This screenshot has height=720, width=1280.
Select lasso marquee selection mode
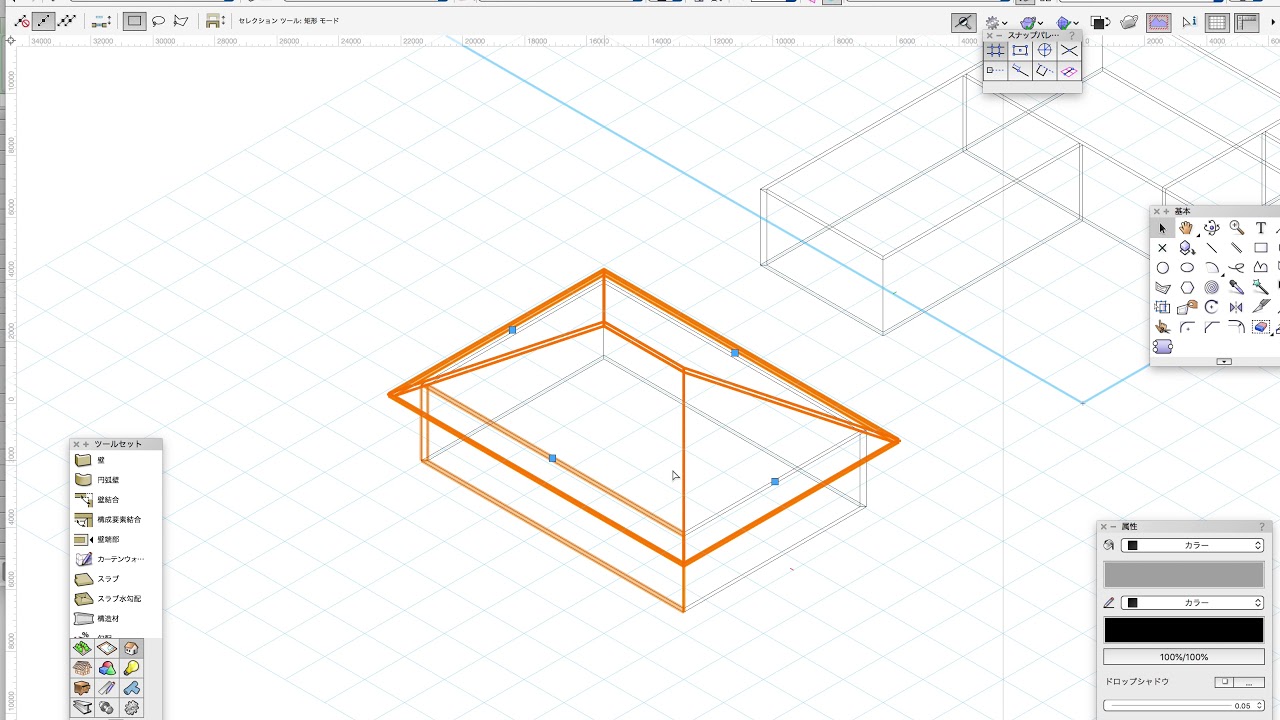click(158, 21)
